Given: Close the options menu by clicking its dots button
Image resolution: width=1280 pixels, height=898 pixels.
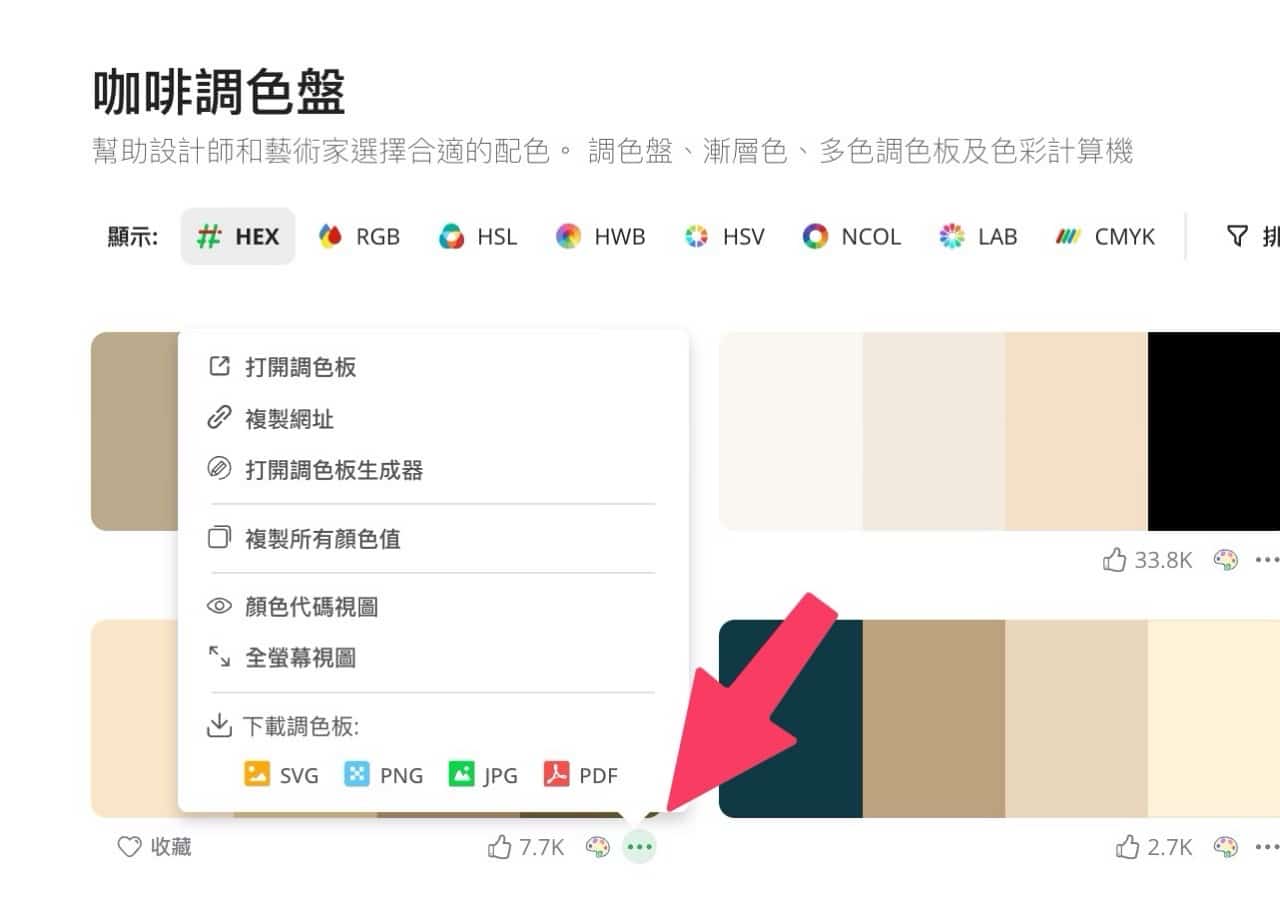Looking at the screenshot, I should [x=640, y=846].
